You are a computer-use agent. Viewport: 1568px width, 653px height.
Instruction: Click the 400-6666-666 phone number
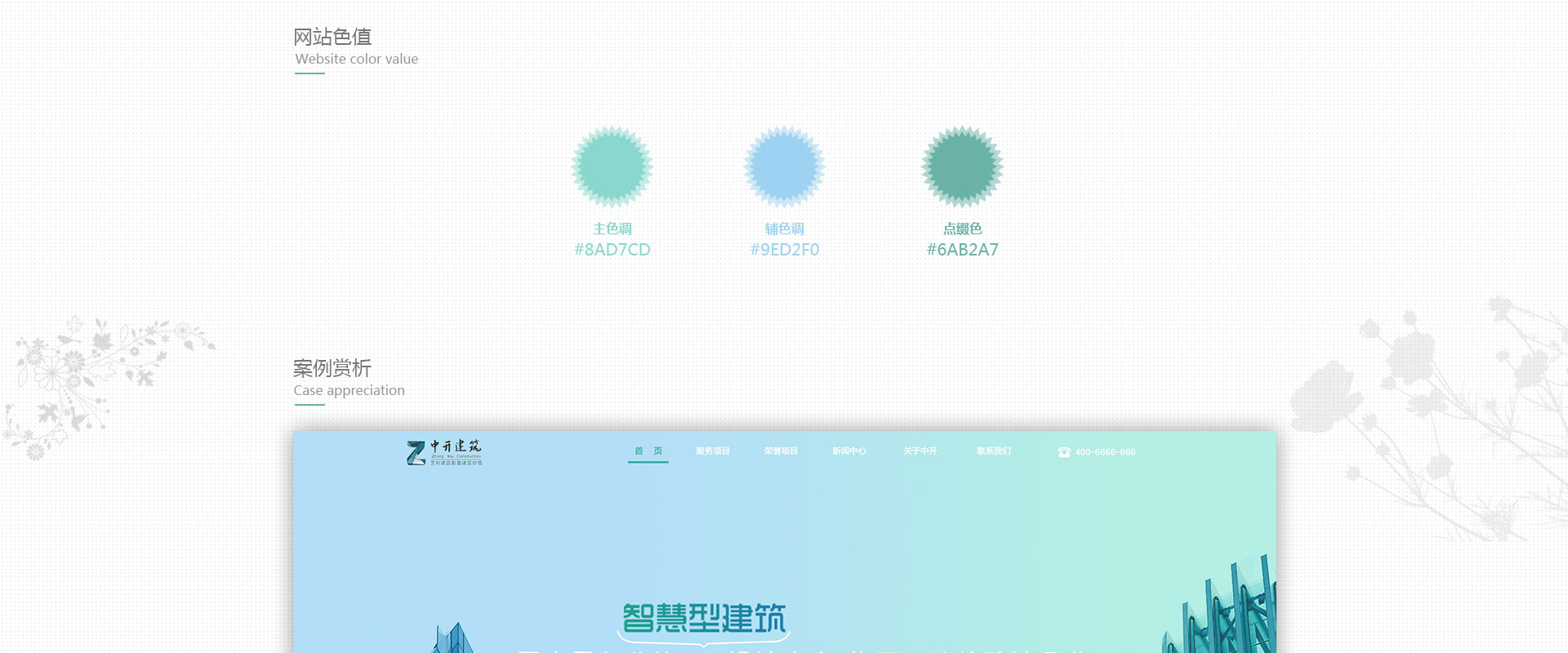pyautogui.click(x=1105, y=452)
